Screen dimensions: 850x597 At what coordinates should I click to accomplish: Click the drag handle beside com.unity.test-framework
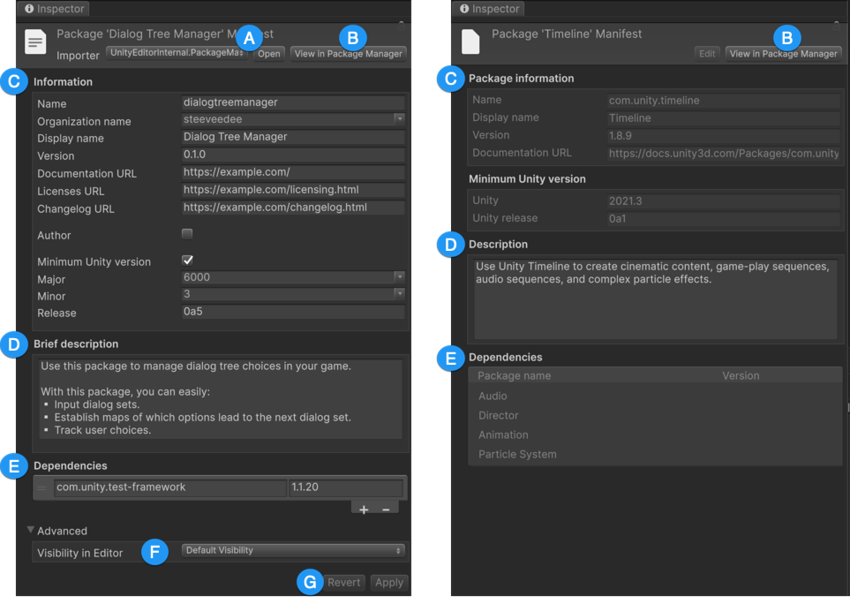[x=41, y=487]
